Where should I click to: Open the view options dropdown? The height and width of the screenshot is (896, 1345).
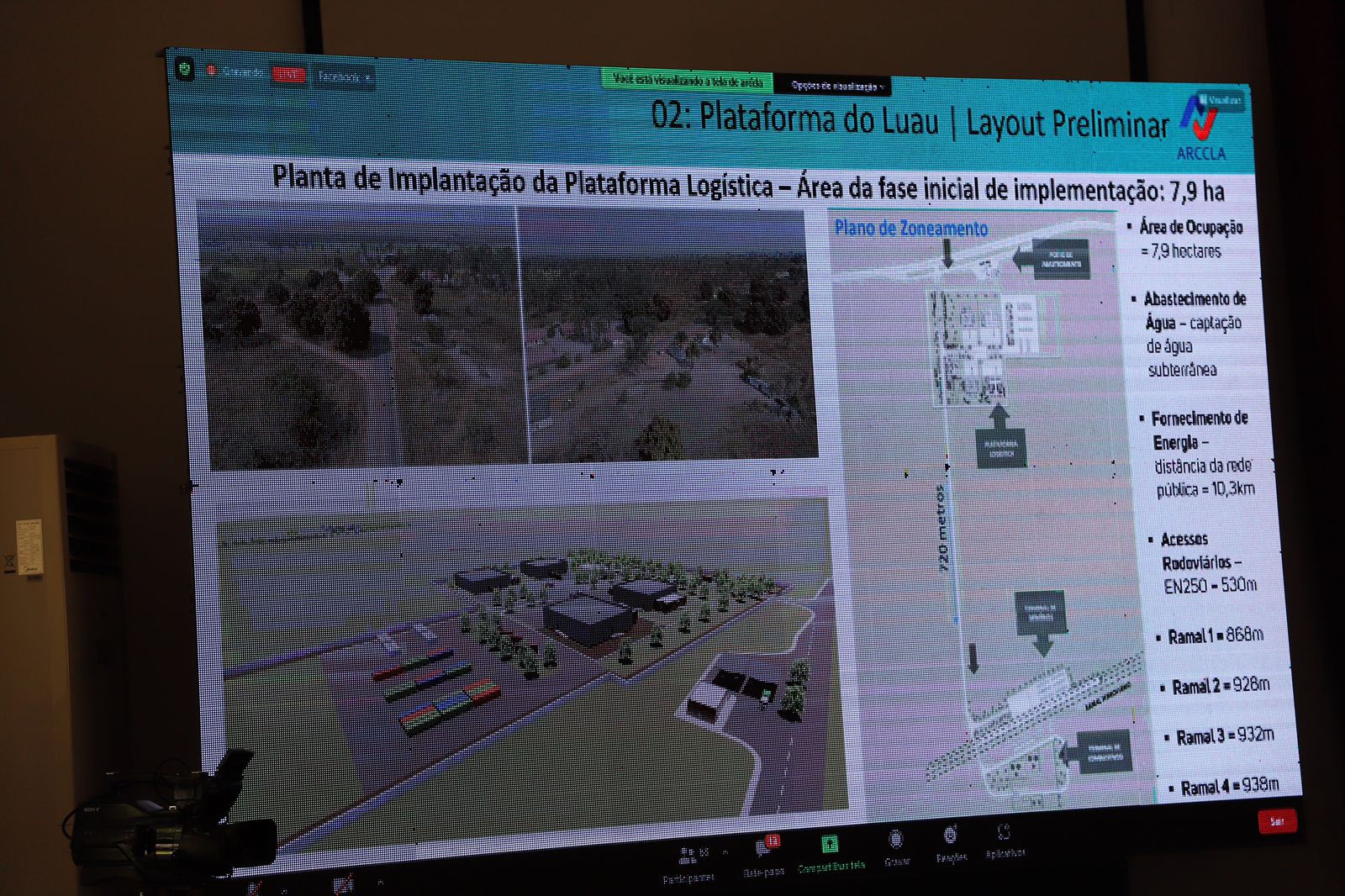pyautogui.click(x=836, y=86)
